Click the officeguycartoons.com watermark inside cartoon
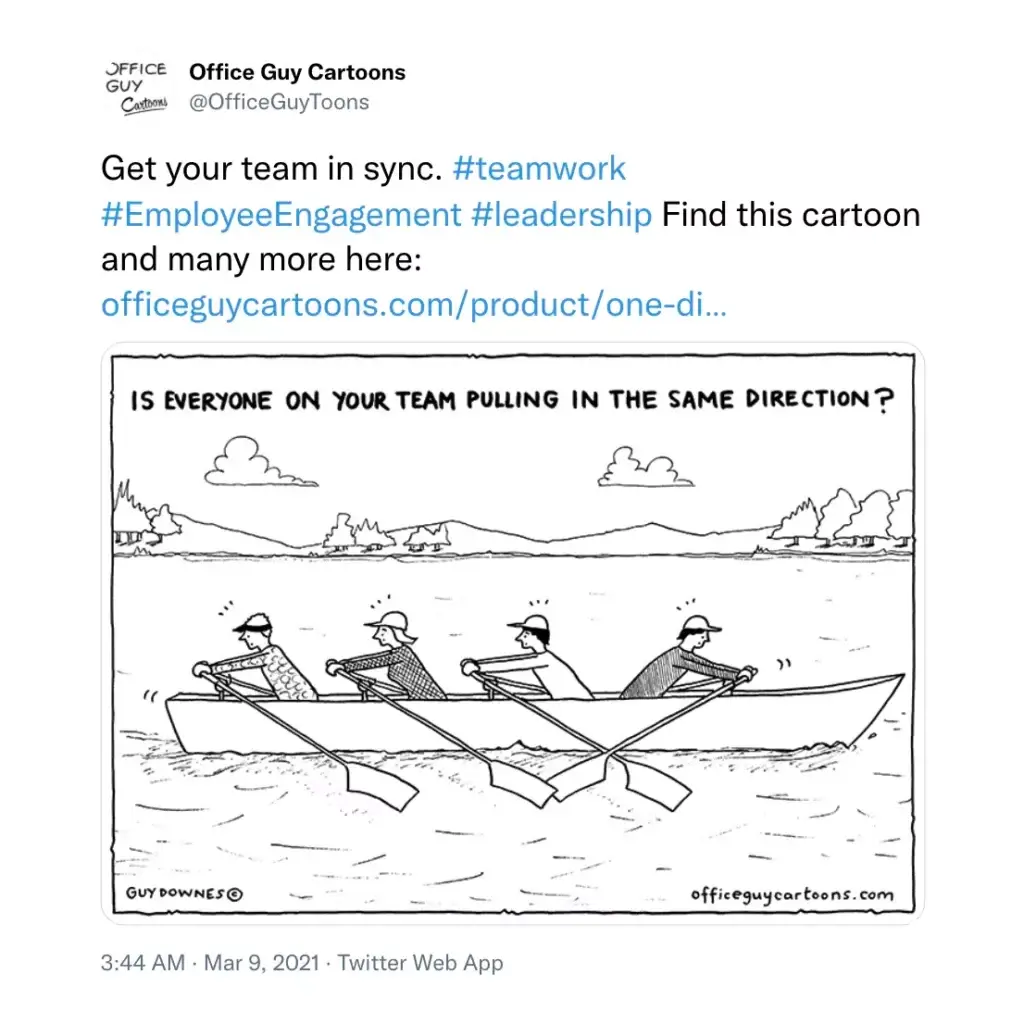This screenshot has width=1024, height=1024. [x=792, y=894]
